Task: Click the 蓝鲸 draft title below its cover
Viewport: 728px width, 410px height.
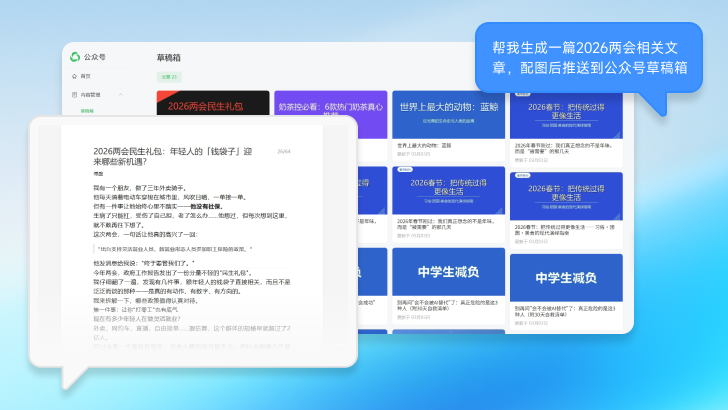Action: pyautogui.click(x=424, y=145)
